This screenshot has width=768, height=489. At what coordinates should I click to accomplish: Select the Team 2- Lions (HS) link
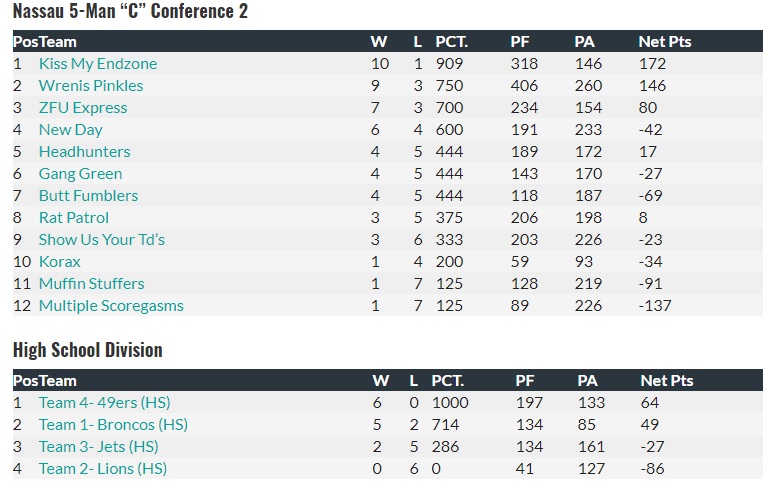[102, 469]
